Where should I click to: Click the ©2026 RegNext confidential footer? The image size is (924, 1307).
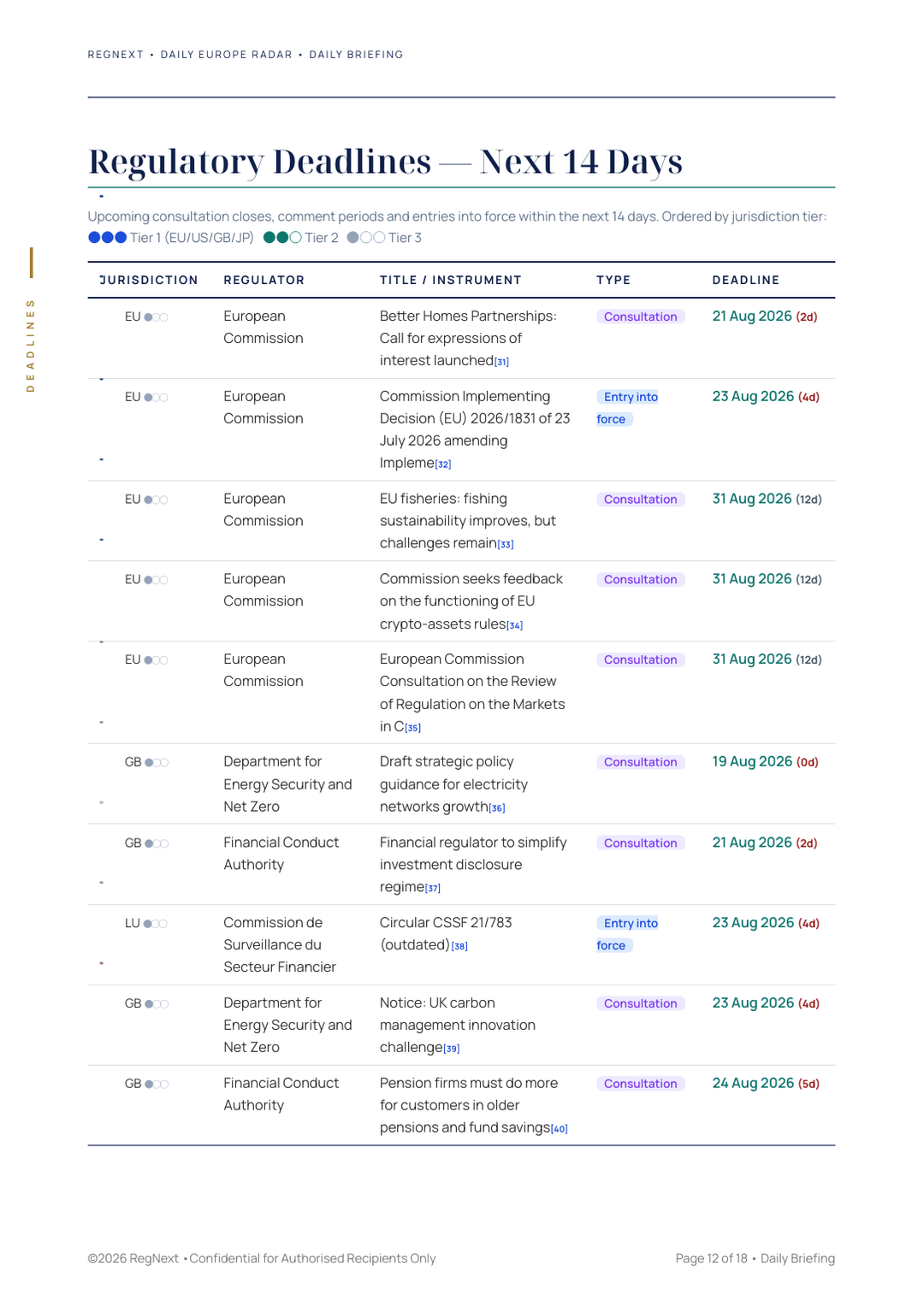point(262,1258)
